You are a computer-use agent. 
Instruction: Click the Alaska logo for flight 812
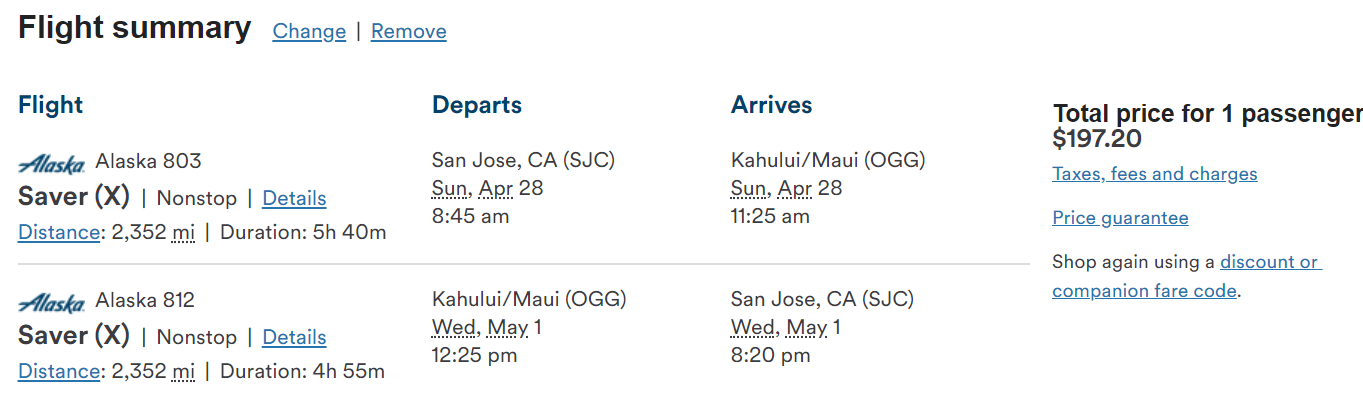point(52,302)
